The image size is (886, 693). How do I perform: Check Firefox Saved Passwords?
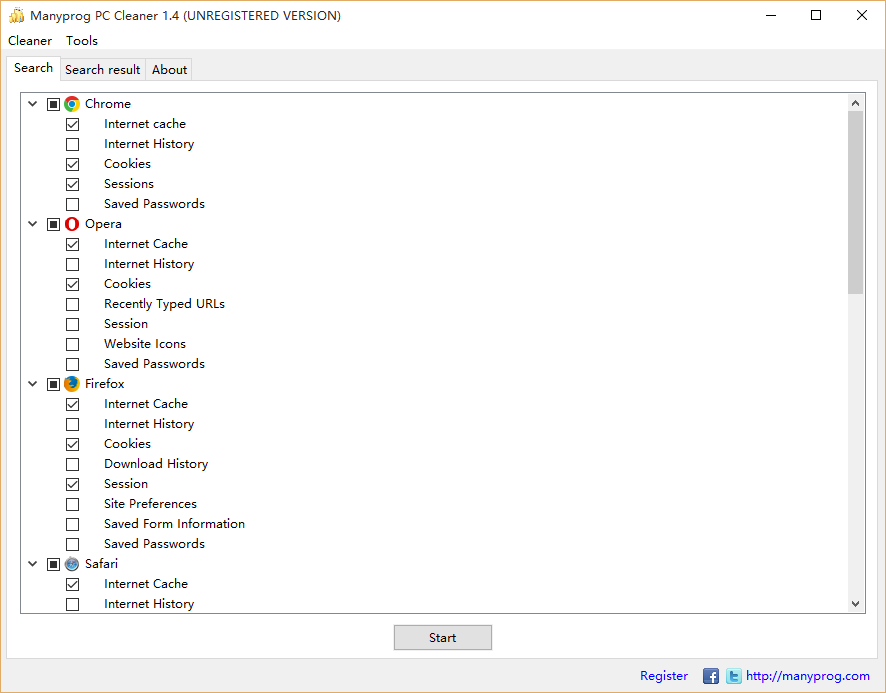coord(72,544)
